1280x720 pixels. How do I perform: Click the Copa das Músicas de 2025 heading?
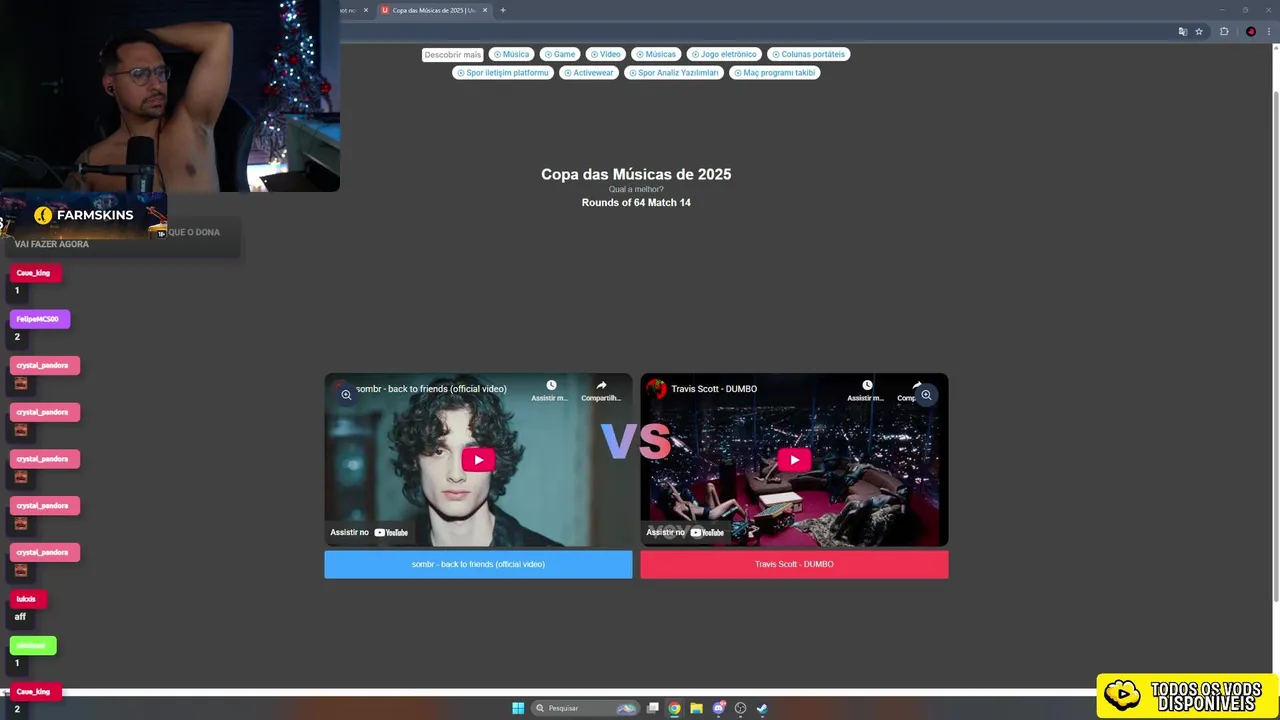(636, 174)
